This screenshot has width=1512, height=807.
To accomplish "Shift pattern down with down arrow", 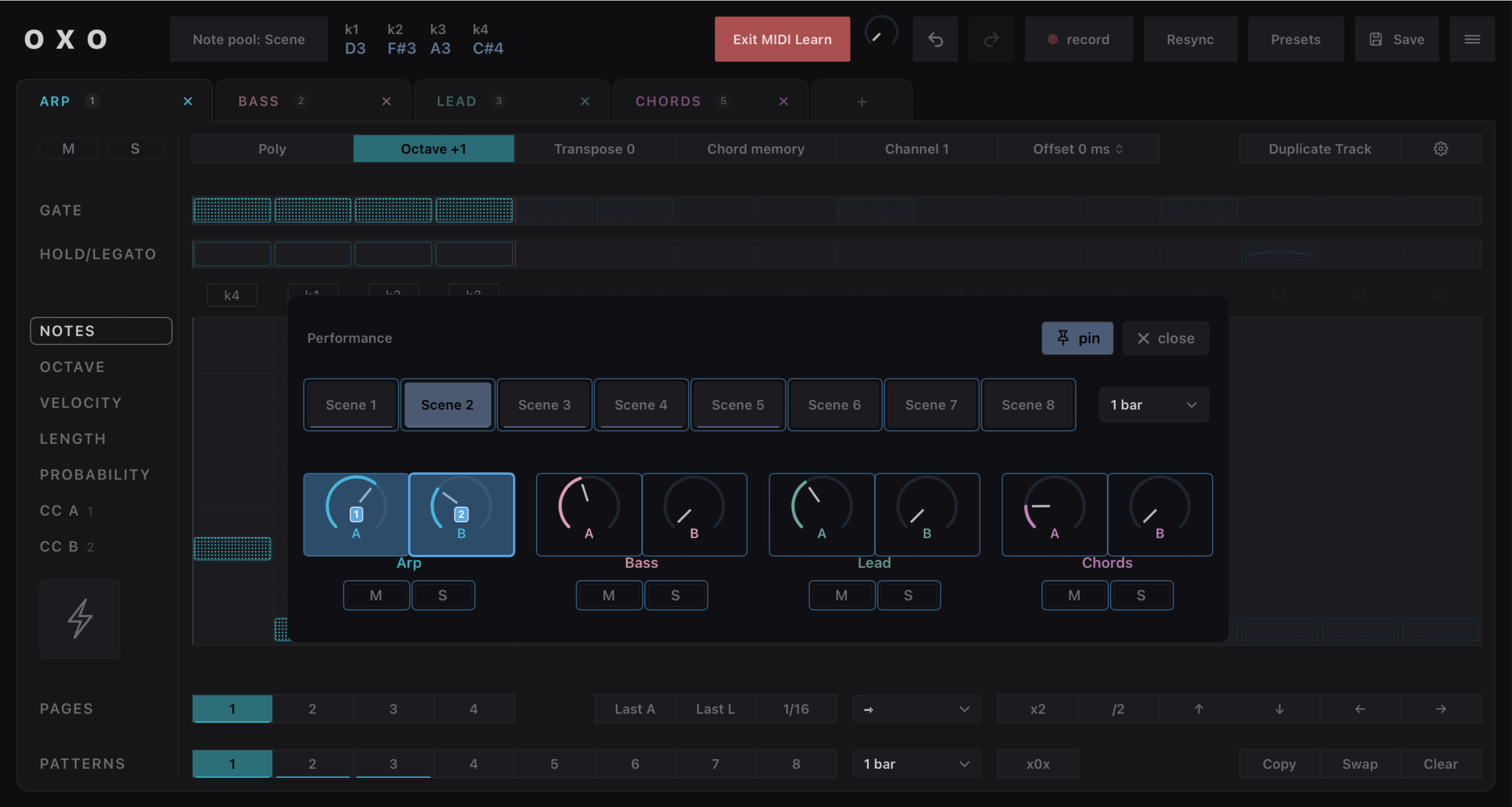I will coord(1280,709).
